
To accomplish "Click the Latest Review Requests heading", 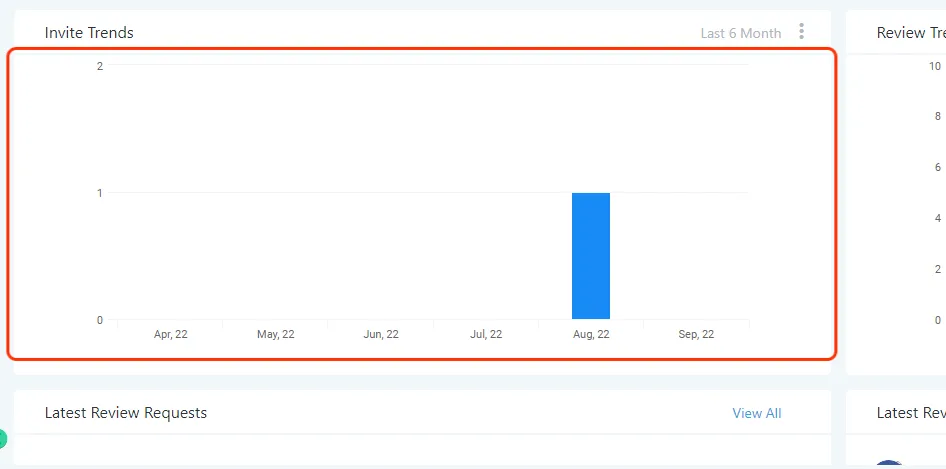I will [x=125, y=413].
